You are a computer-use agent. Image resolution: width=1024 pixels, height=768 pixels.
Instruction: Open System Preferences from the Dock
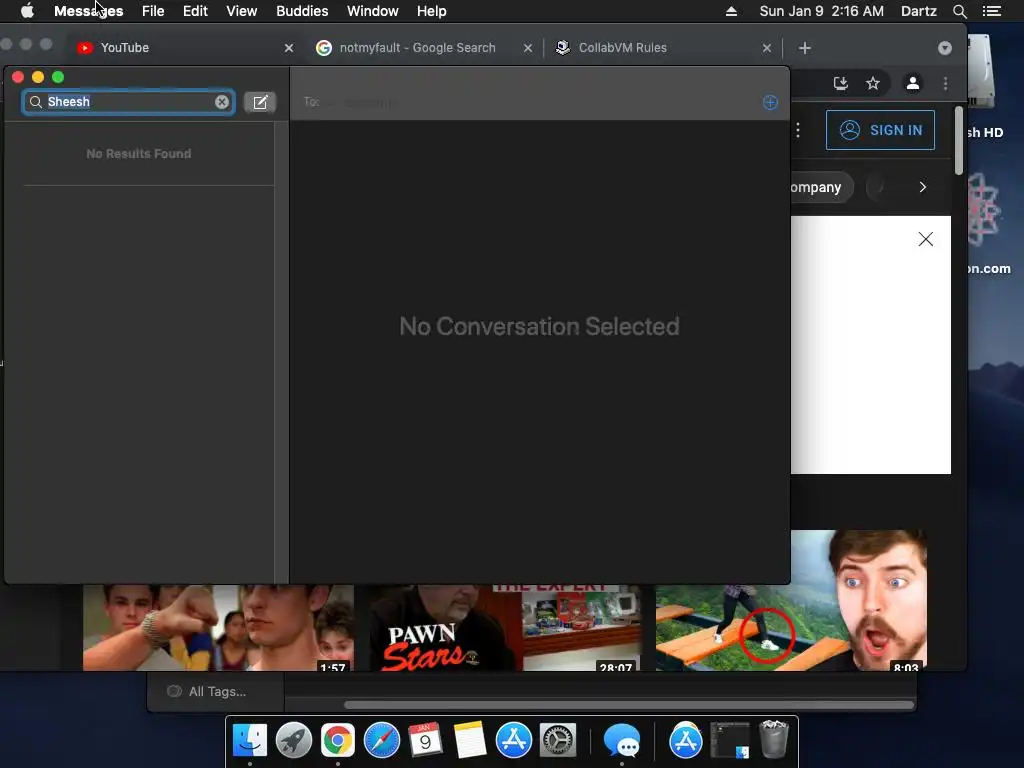[x=558, y=741]
